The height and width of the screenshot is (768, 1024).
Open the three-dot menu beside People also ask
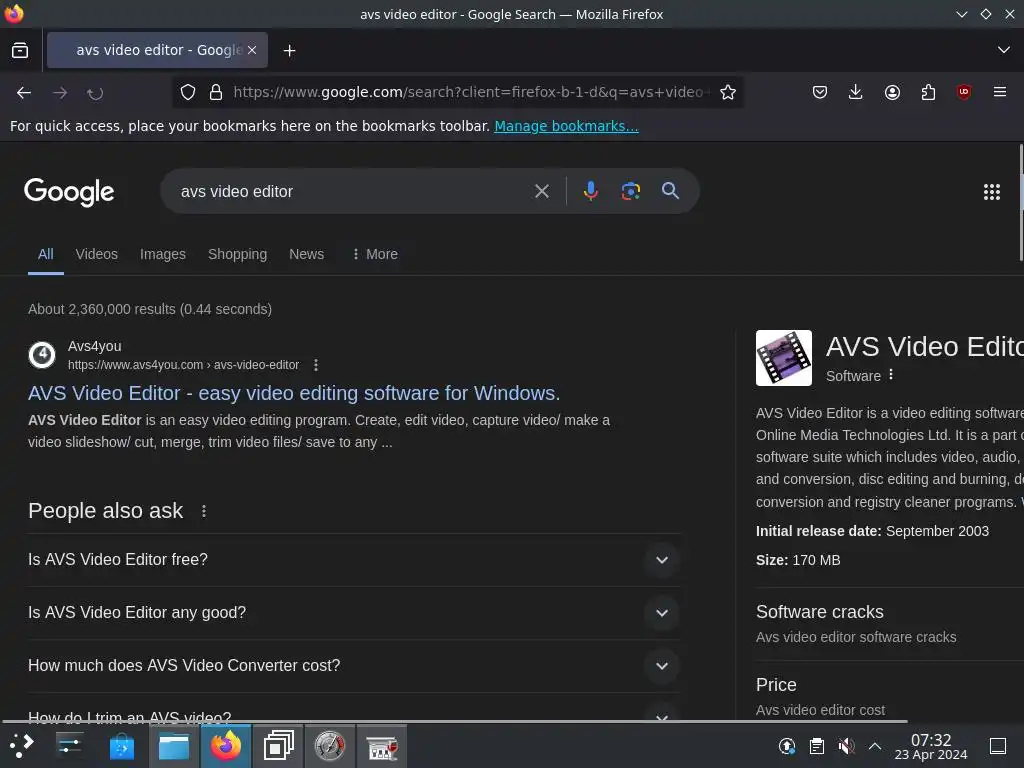204,511
